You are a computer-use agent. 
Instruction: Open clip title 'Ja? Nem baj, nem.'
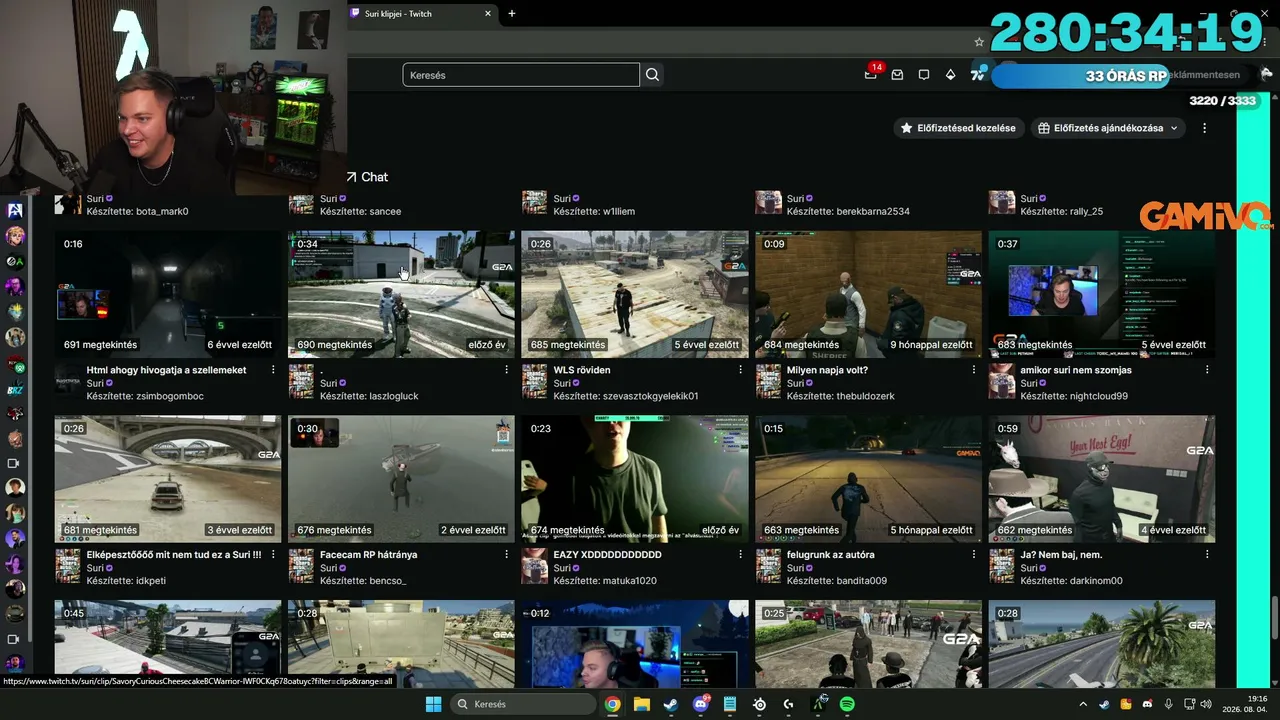[1061, 555]
